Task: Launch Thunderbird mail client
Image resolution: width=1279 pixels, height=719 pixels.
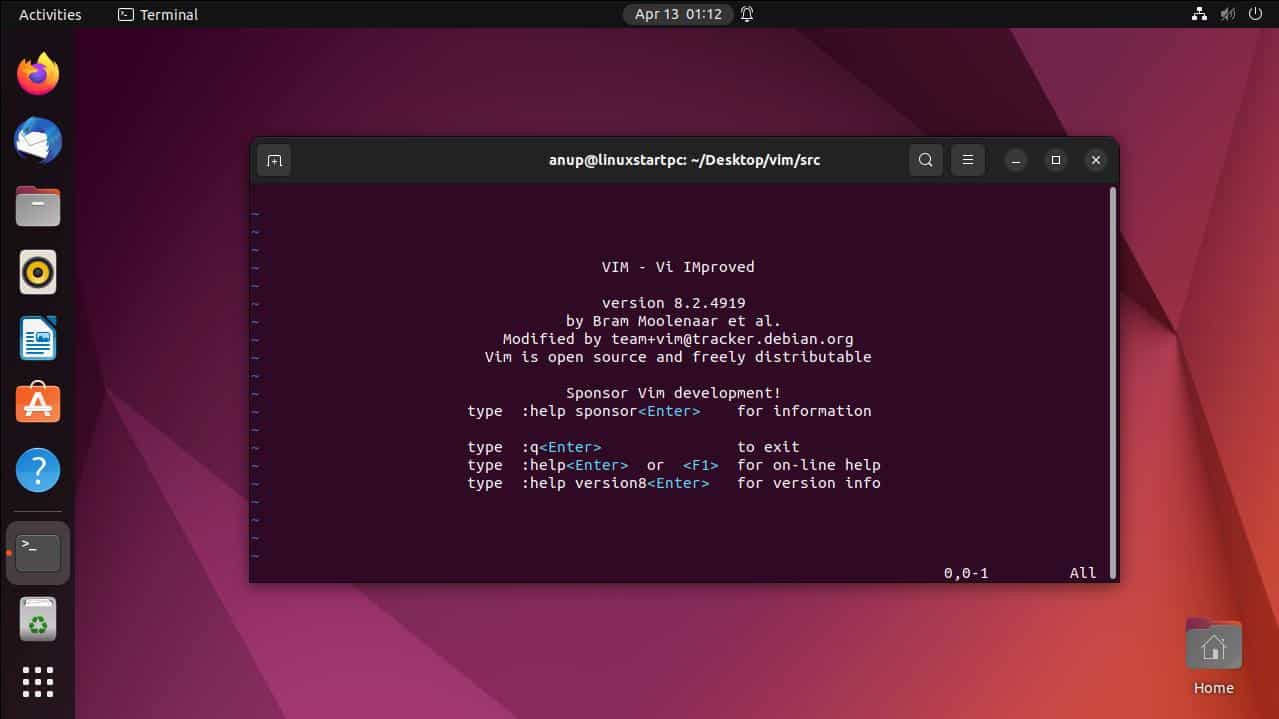Action: [38, 140]
